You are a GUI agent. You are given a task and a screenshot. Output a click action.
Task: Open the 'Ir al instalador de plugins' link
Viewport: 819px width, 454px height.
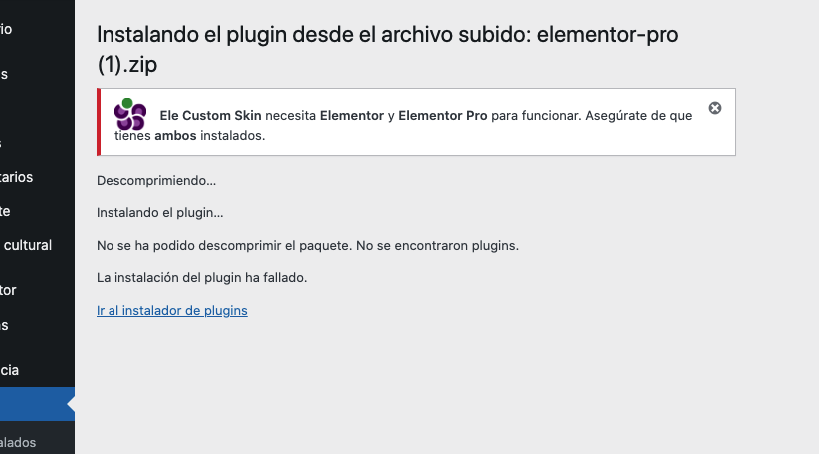click(172, 310)
